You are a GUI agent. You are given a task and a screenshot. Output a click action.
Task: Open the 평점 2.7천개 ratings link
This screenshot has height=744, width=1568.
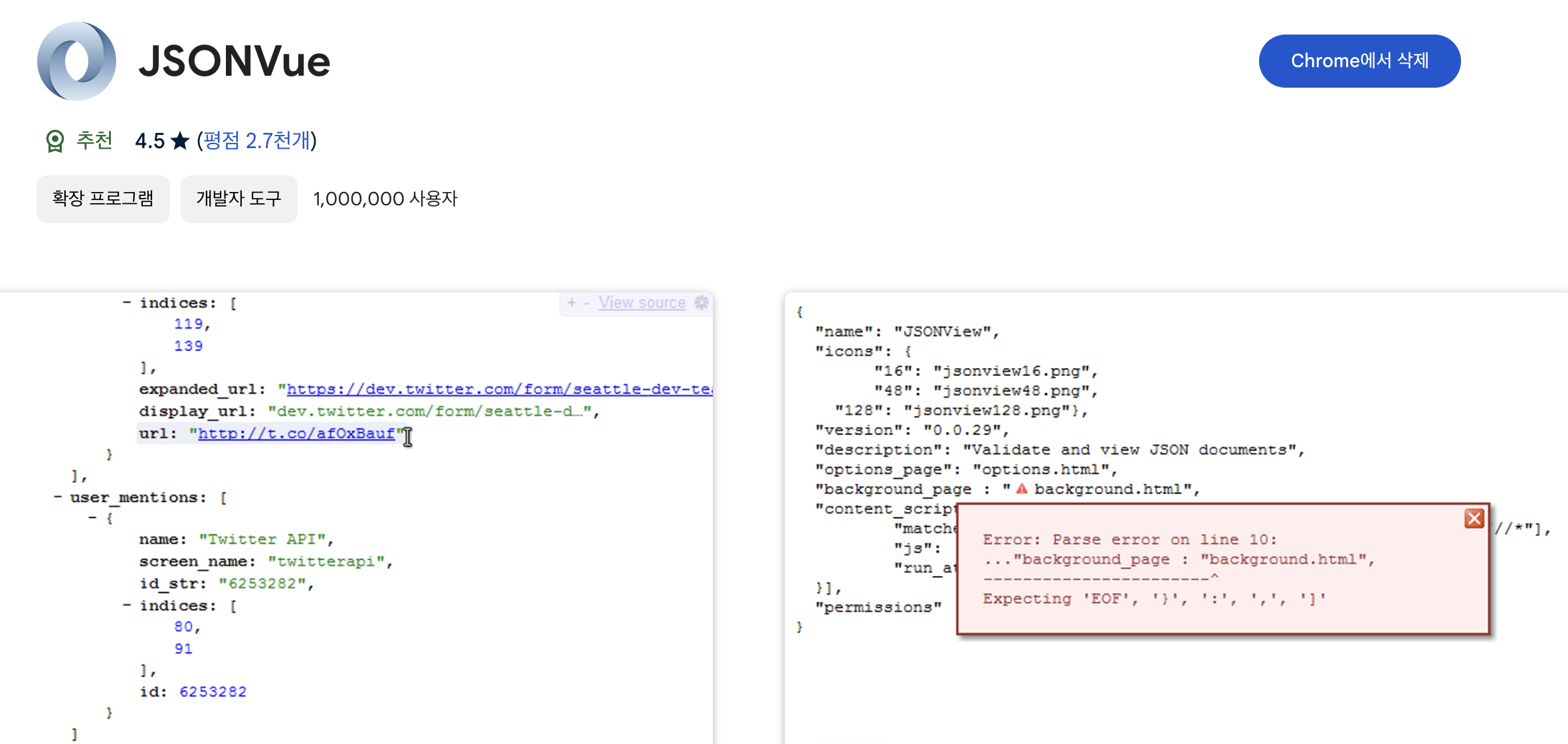click(x=257, y=141)
